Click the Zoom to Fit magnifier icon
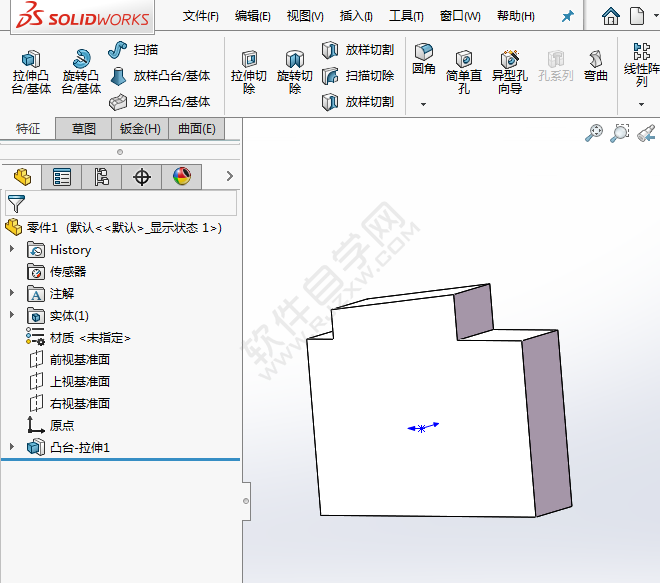660x583 pixels. (x=594, y=133)
